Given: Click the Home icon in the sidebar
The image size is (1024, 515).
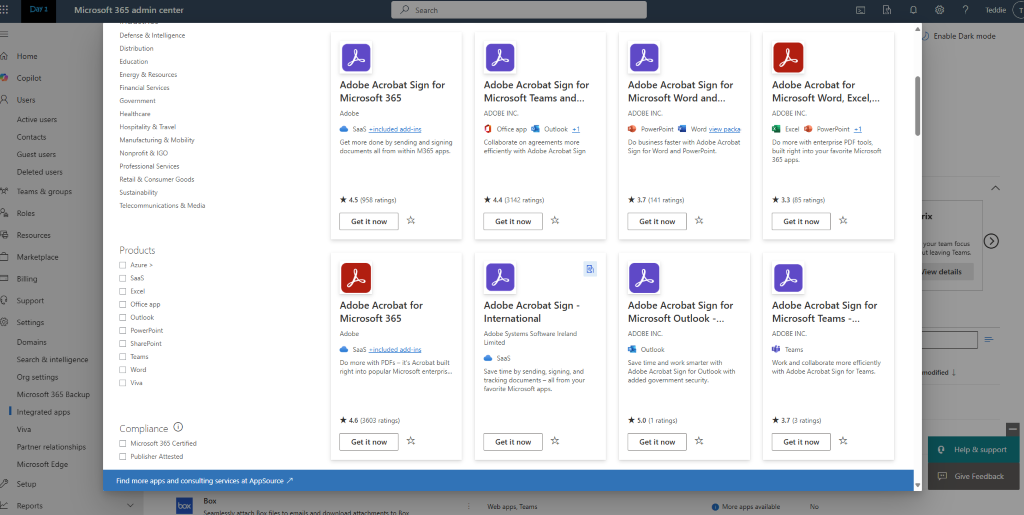Looking at the screenshot, I should point(4,56).
